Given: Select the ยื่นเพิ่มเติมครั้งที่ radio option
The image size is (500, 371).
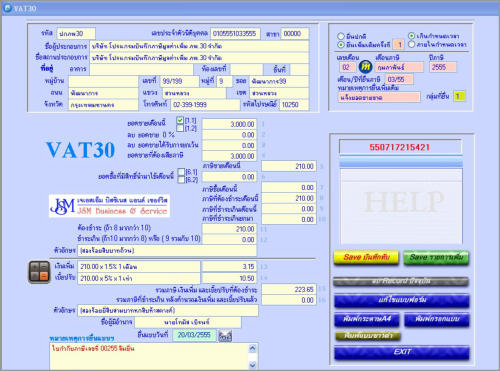Looking at the screenshot, I should tap(341, 44).
